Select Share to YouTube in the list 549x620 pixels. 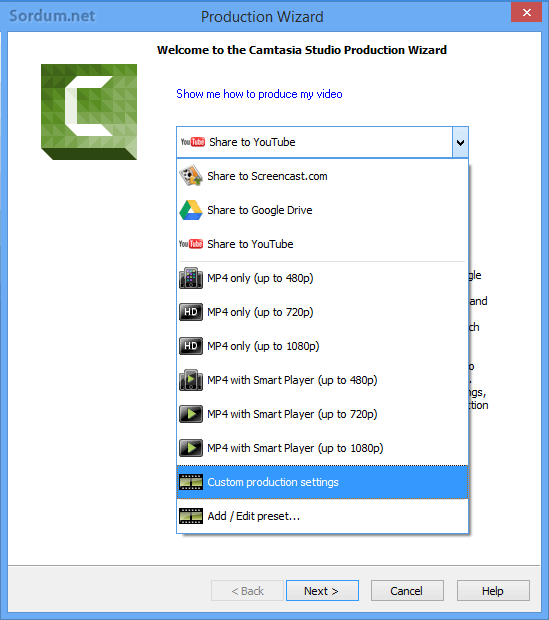coord(322,244)
